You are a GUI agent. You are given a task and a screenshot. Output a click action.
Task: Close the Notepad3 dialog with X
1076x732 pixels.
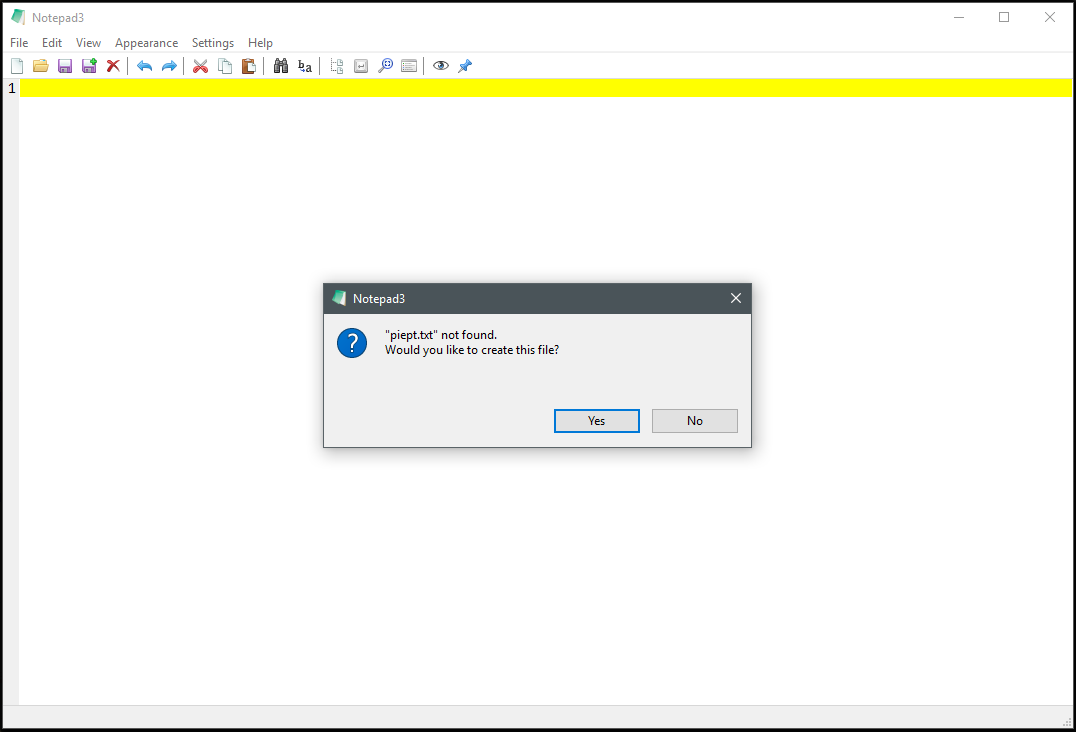pos(736,298)
